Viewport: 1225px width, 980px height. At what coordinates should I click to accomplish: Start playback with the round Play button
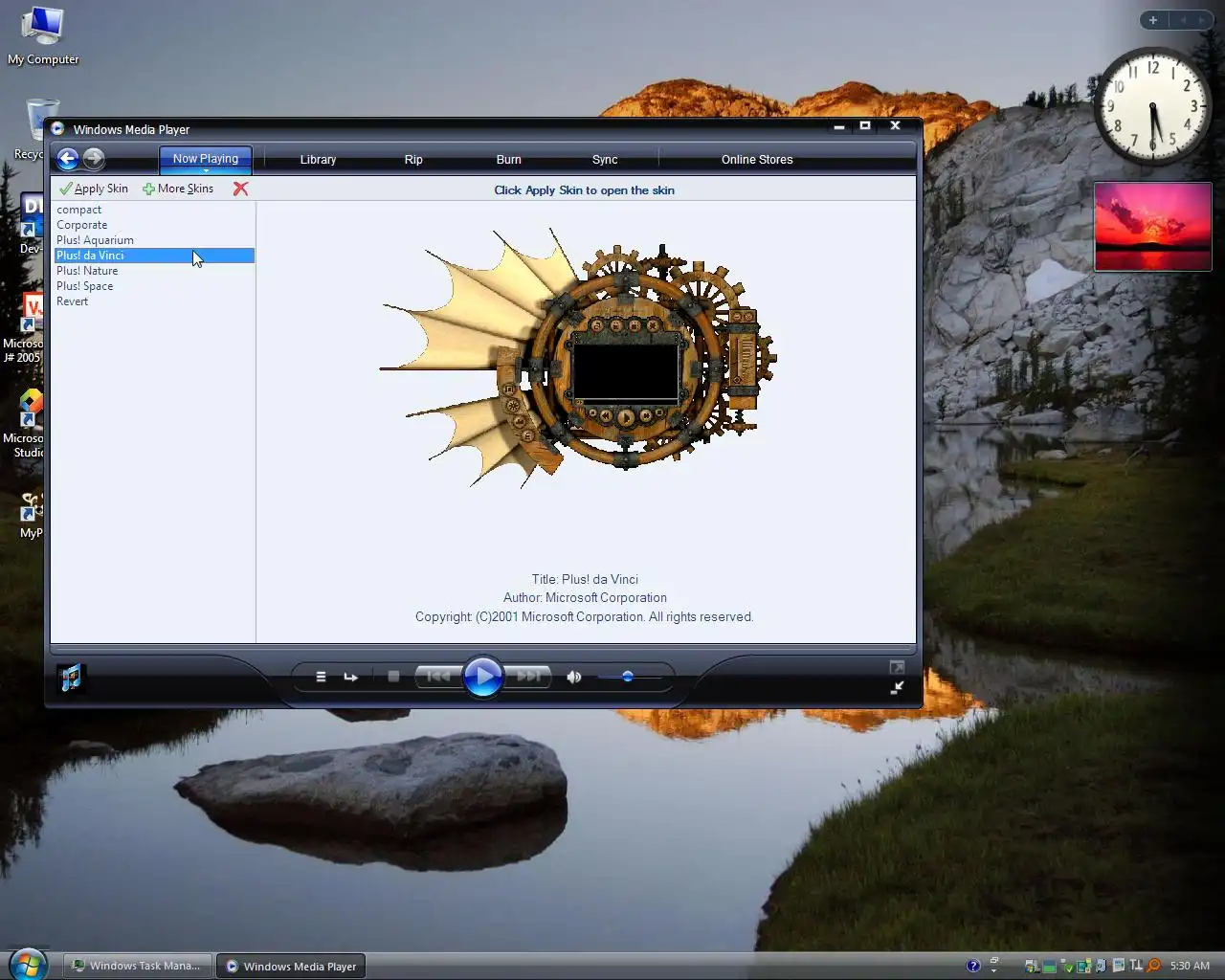[483, 677]
